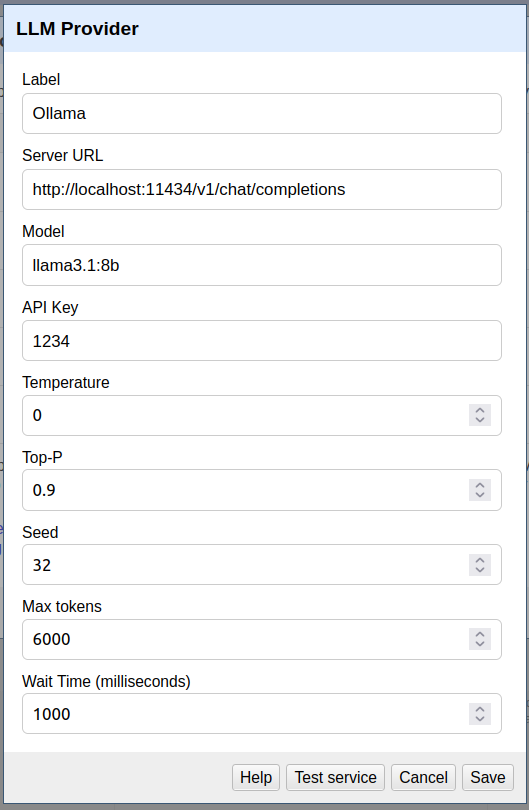Viewport: 529px width, 810px height.
Task: Increase the Temperature value with up arrow
Action: [479, 410]
